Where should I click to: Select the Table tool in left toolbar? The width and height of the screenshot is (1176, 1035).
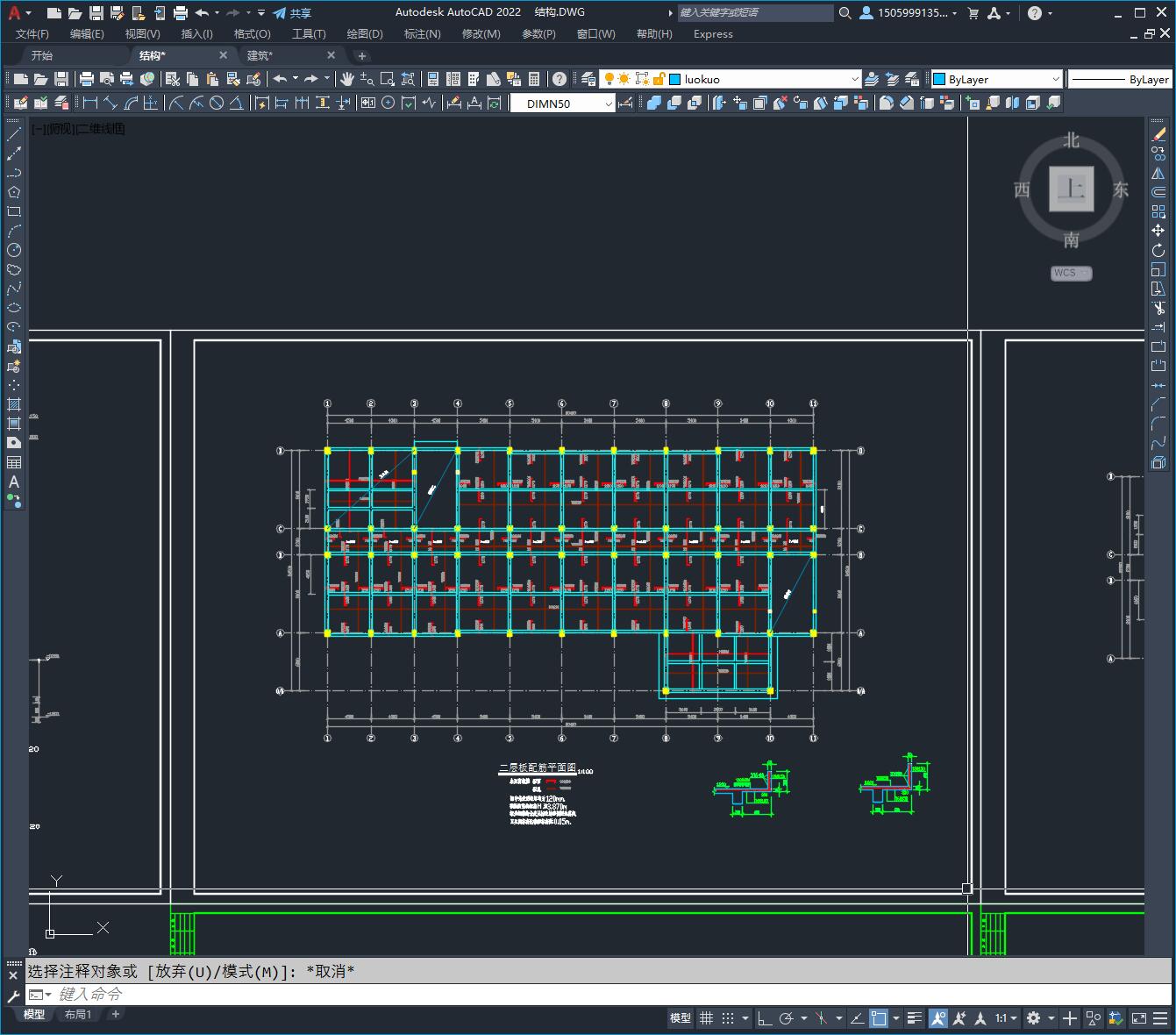point(14,462)
